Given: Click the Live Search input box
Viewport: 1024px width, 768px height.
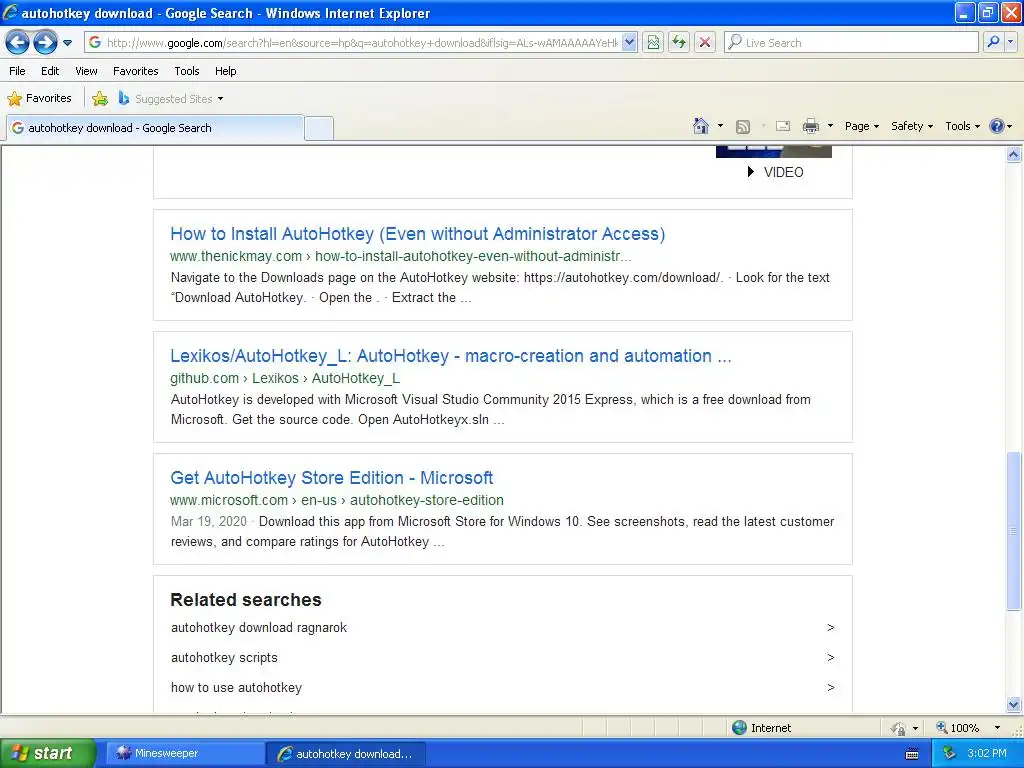Looking at the screenshot, I should [851, 43].
